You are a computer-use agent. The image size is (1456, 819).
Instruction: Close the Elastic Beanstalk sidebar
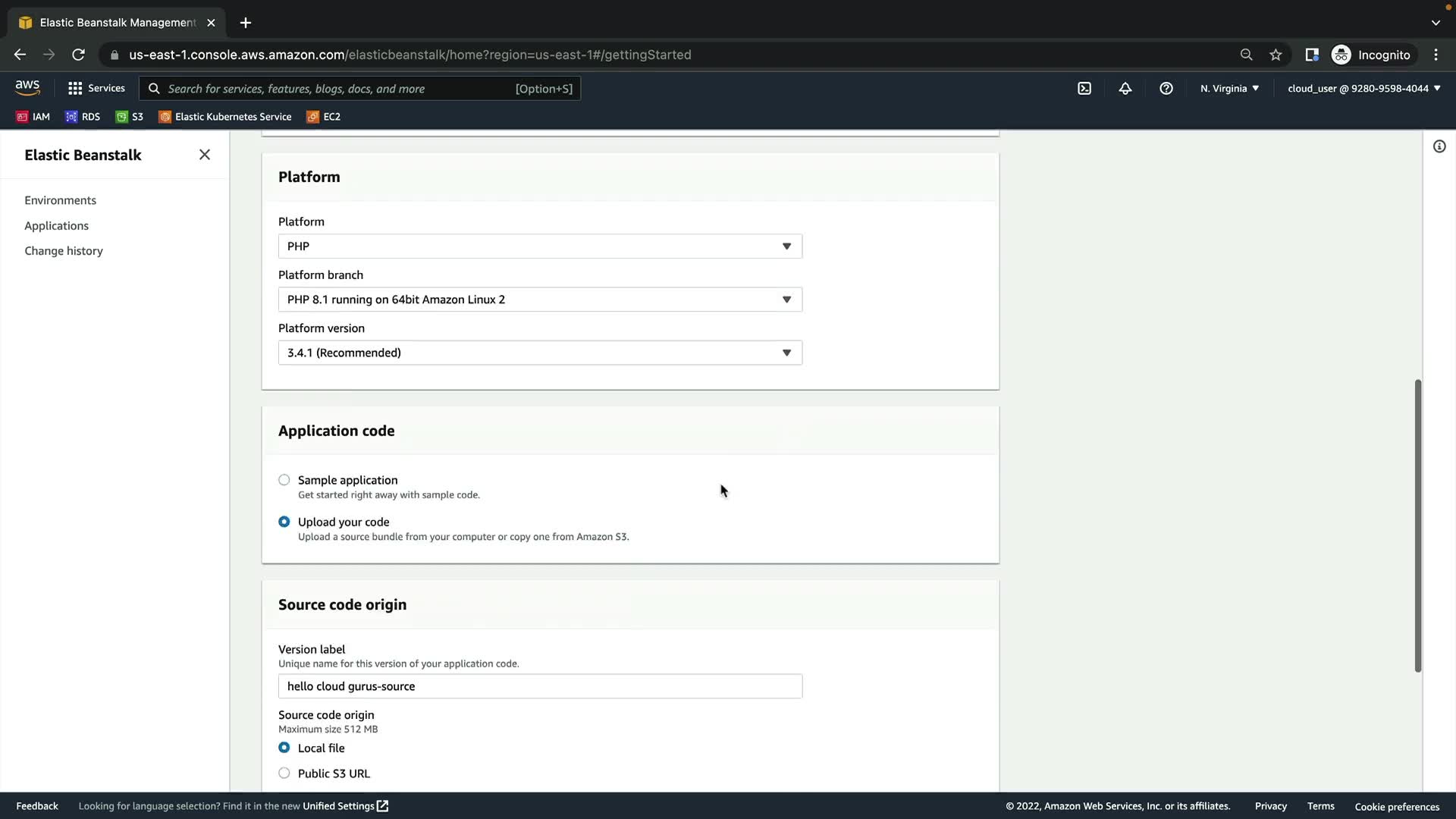click(x=205, y=155)
